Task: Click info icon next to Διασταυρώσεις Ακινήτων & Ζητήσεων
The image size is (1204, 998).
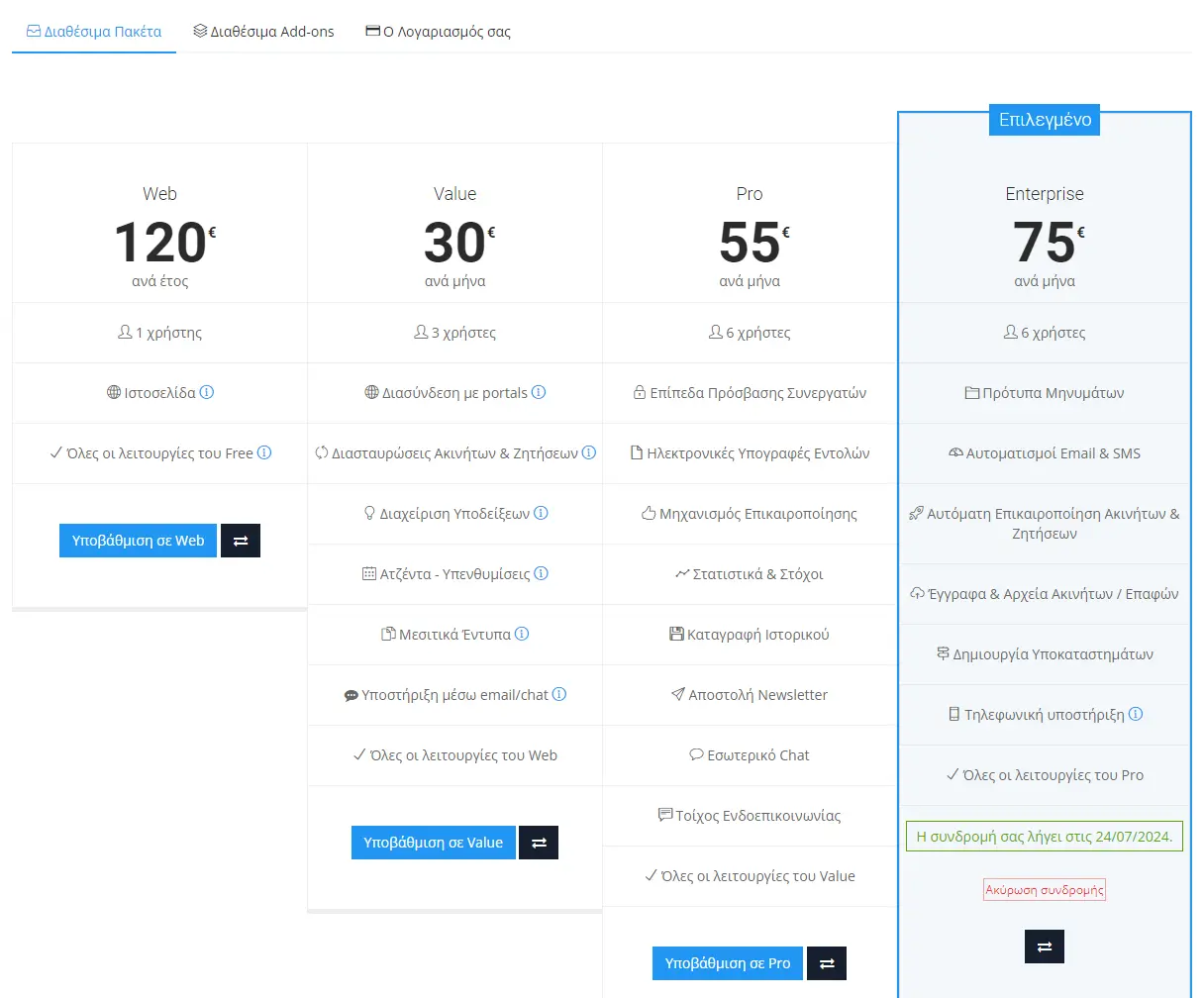Action: [x=589, y=452]
